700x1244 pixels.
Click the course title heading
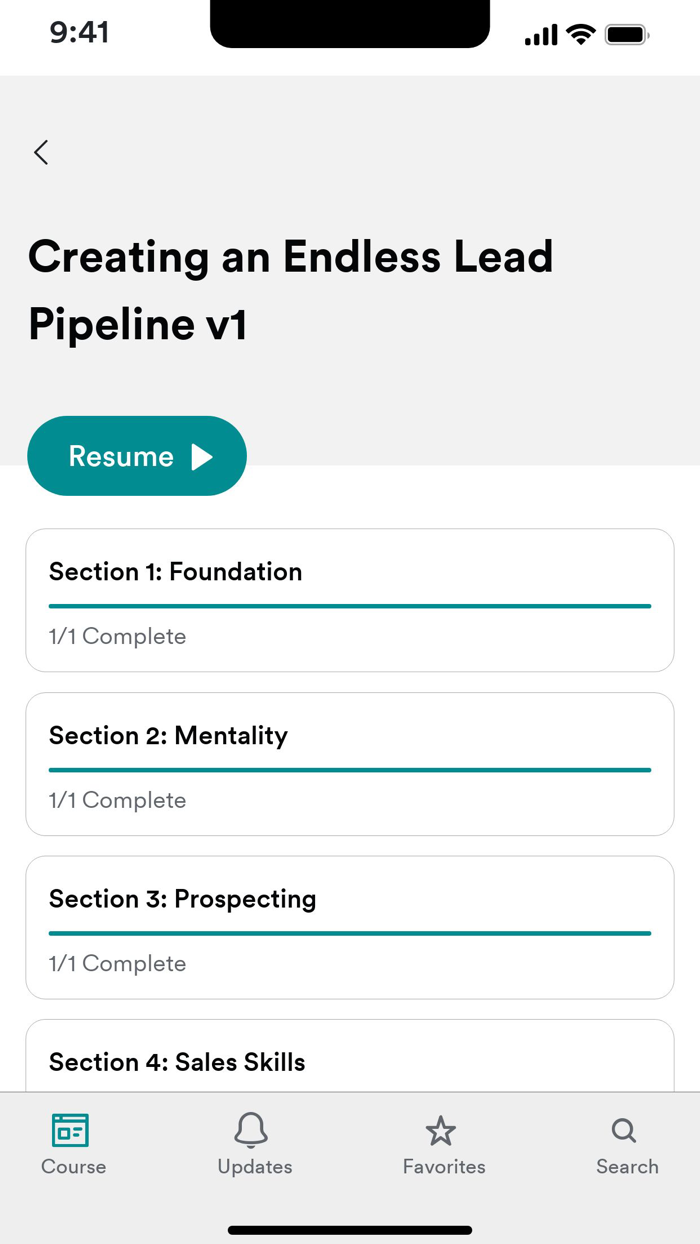coord(290,290)
